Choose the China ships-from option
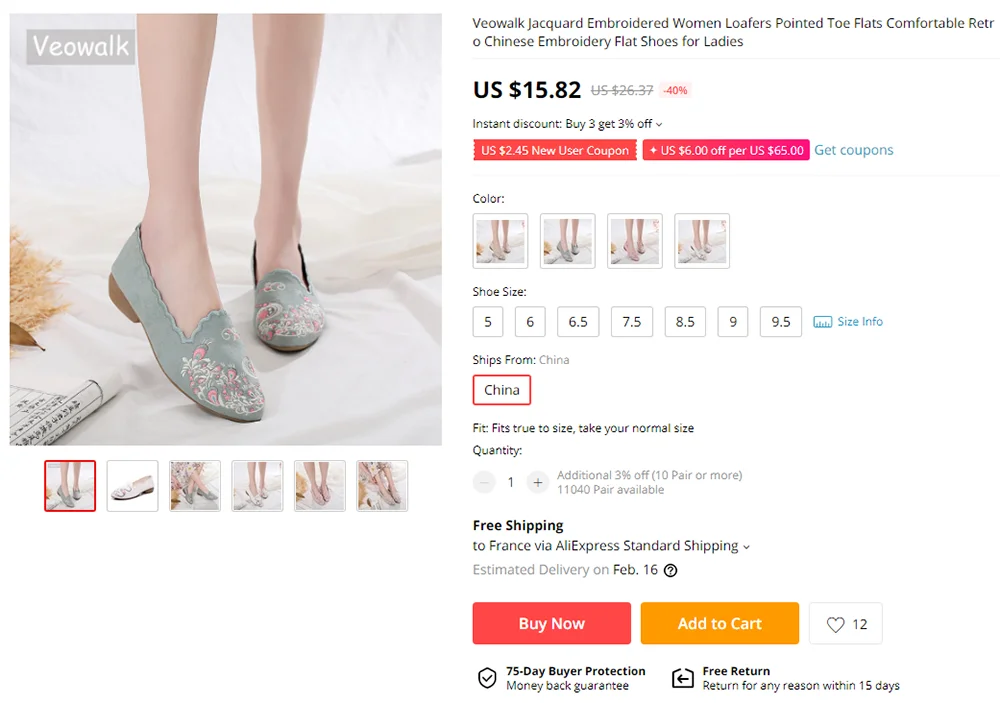 [501, 390]
